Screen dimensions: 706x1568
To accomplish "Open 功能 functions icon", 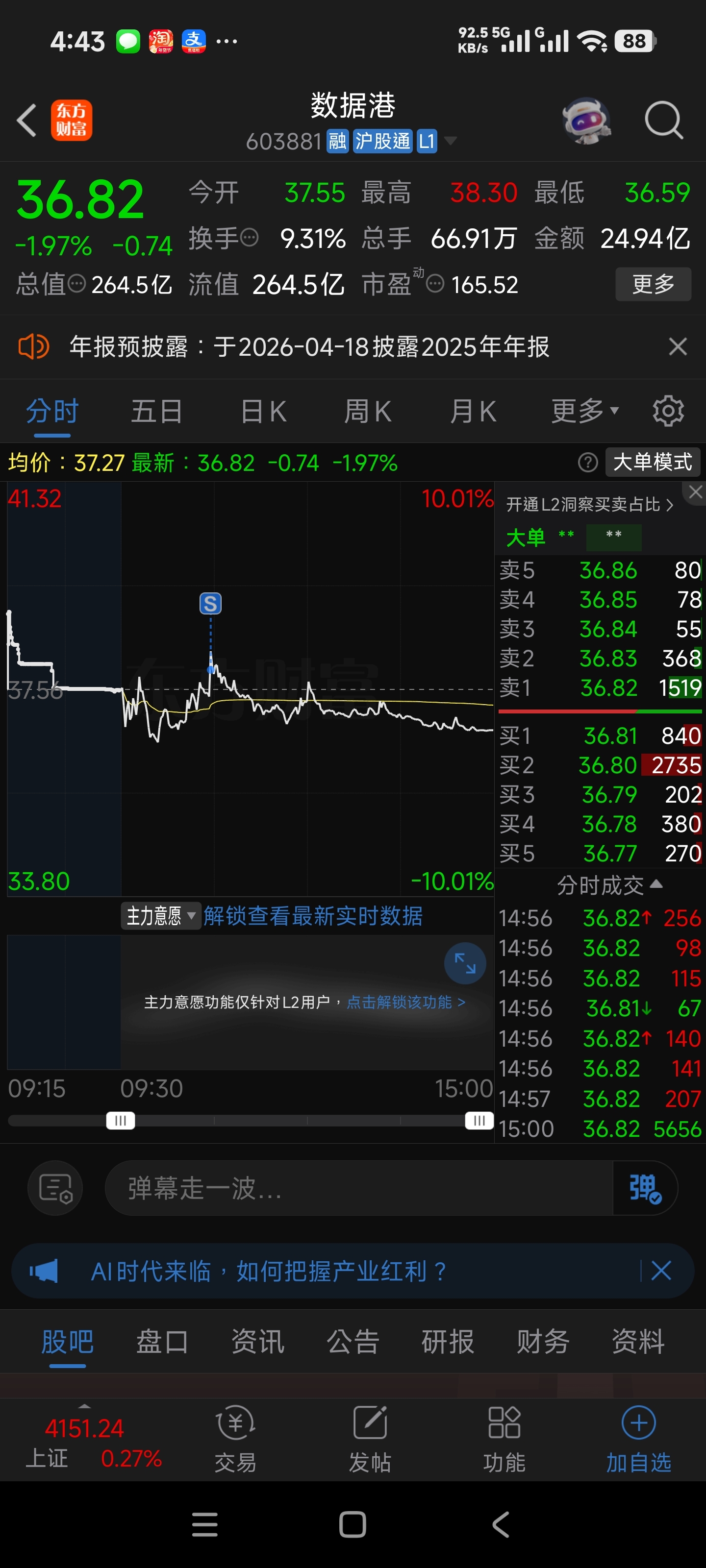I will pyautogui.click(x=504, y=1439).
